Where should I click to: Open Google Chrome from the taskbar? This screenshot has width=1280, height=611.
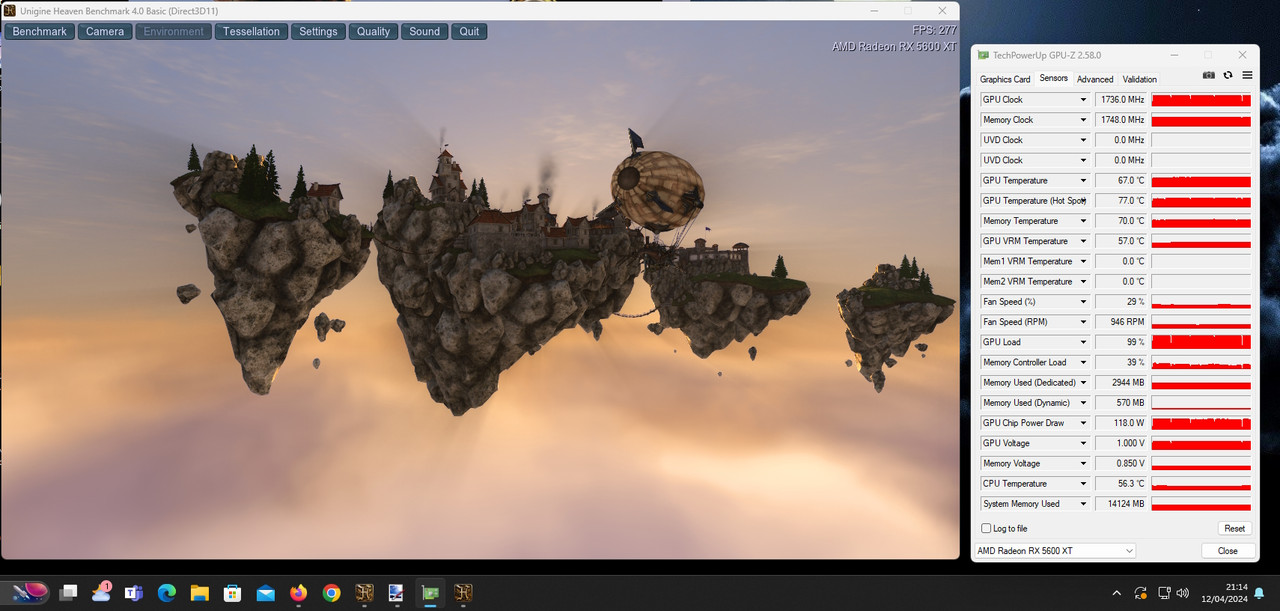coord(331,593)
